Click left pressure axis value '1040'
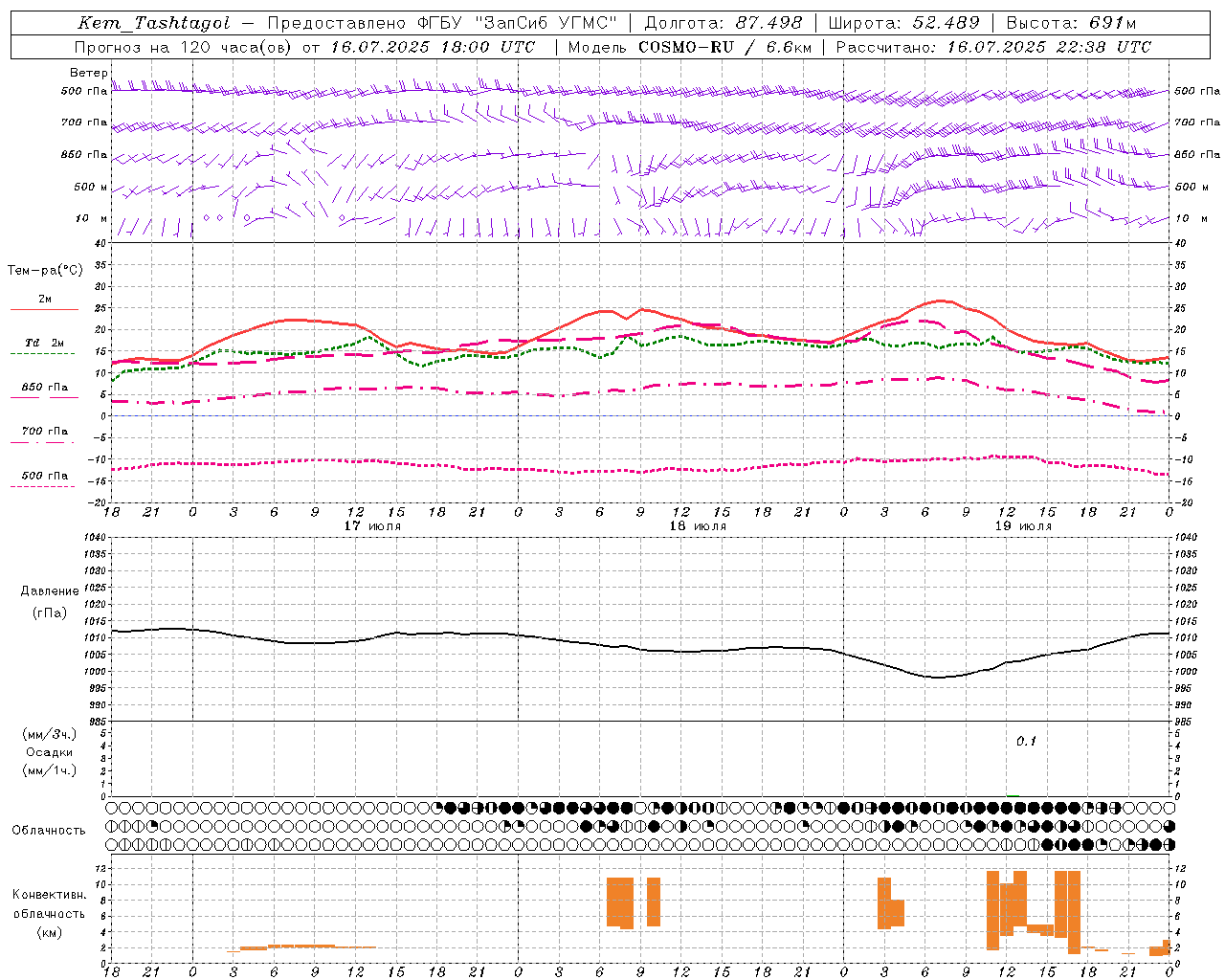Viewport: 1225px width, 980px height. [93, 537]
